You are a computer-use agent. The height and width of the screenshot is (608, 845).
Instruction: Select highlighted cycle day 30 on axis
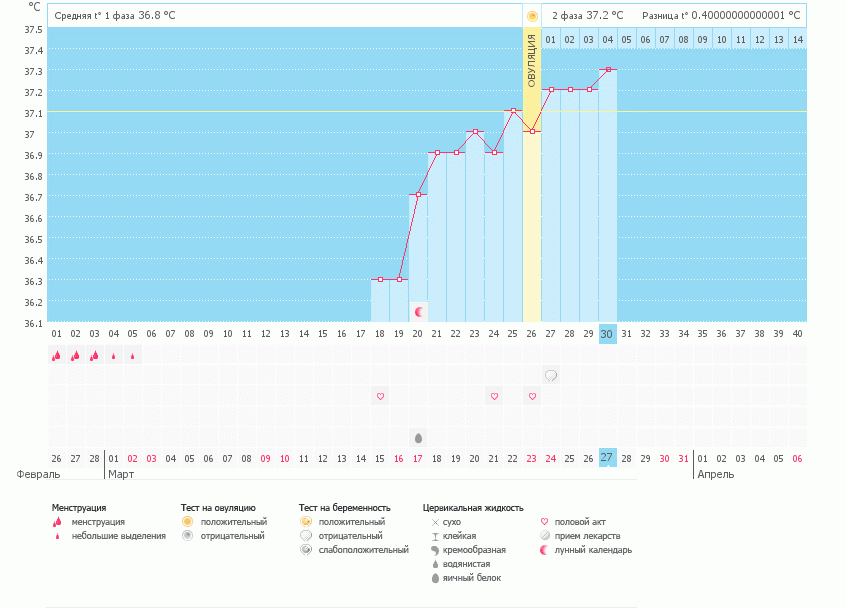(x=607, y=334)
